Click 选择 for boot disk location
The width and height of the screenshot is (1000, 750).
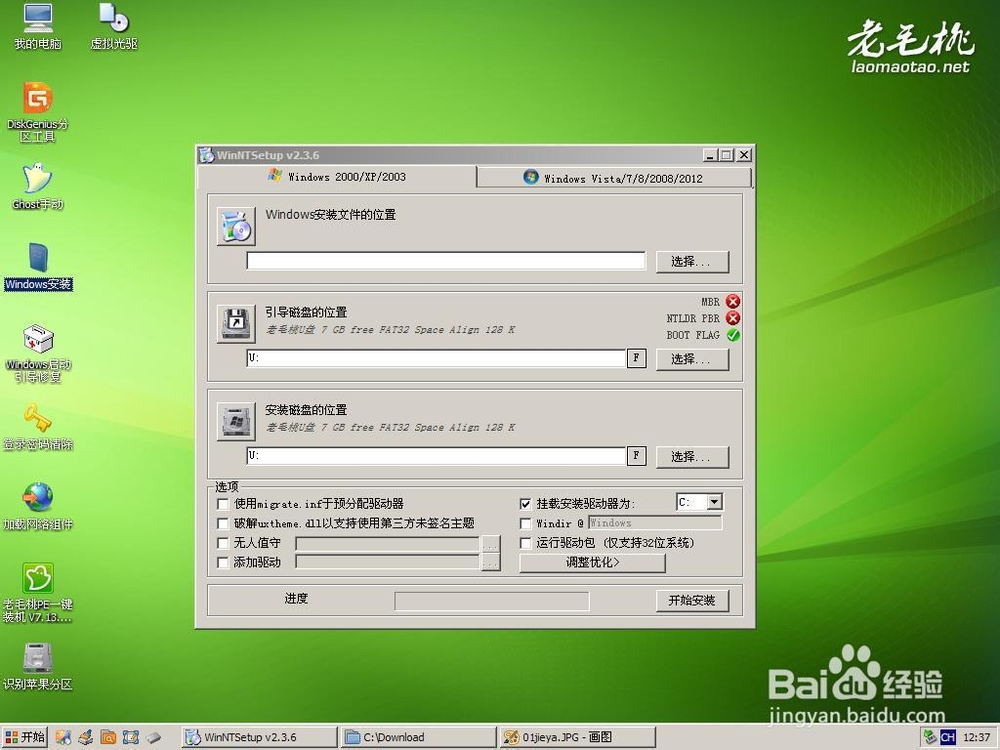pyautogui.click(x=692, y=359)
